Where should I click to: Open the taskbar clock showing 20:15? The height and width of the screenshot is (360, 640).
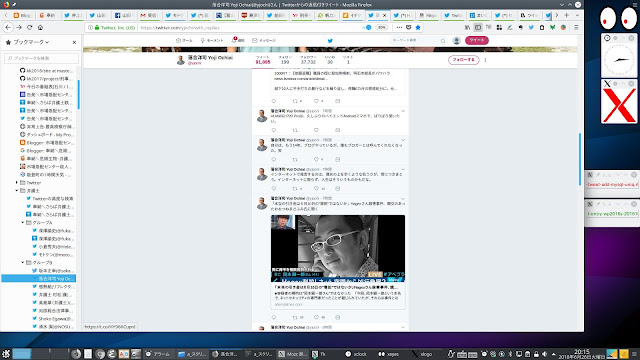tap(582, 354)
